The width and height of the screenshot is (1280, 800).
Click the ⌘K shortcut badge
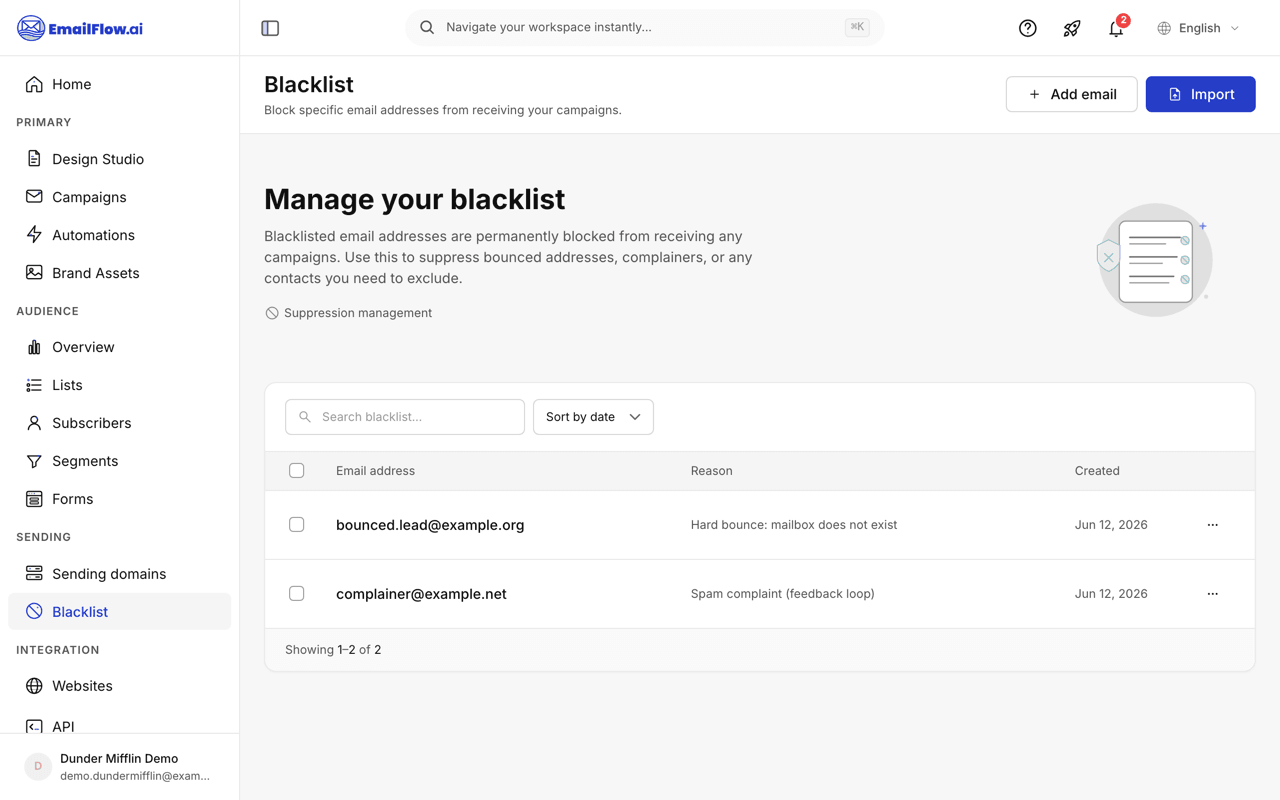click(857, 28)
